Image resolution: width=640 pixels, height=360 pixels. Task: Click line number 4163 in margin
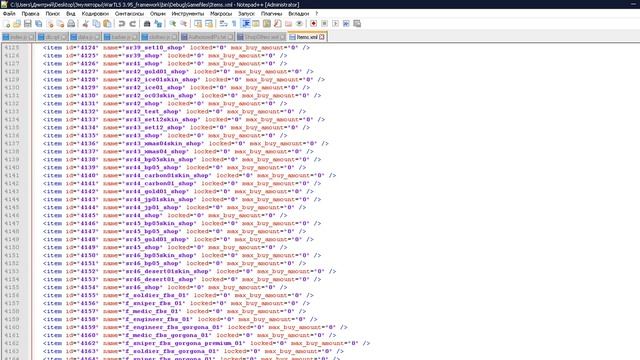12,351
